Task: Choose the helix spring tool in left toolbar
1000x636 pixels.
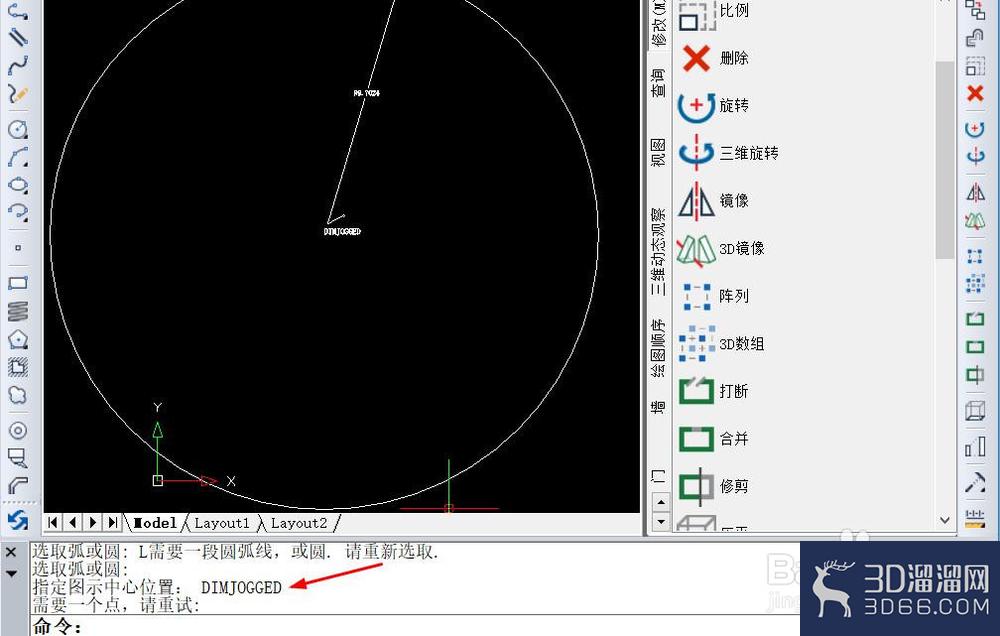Action: 18,311
